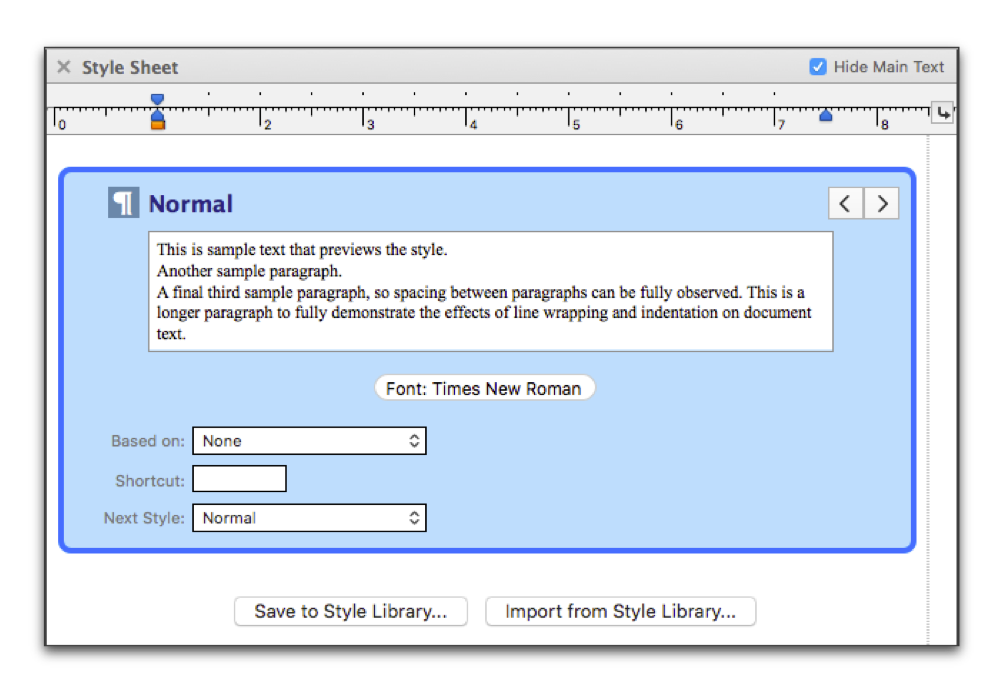
Task: Click the paragraph style icon beside Normal
Action: point(123,203)
